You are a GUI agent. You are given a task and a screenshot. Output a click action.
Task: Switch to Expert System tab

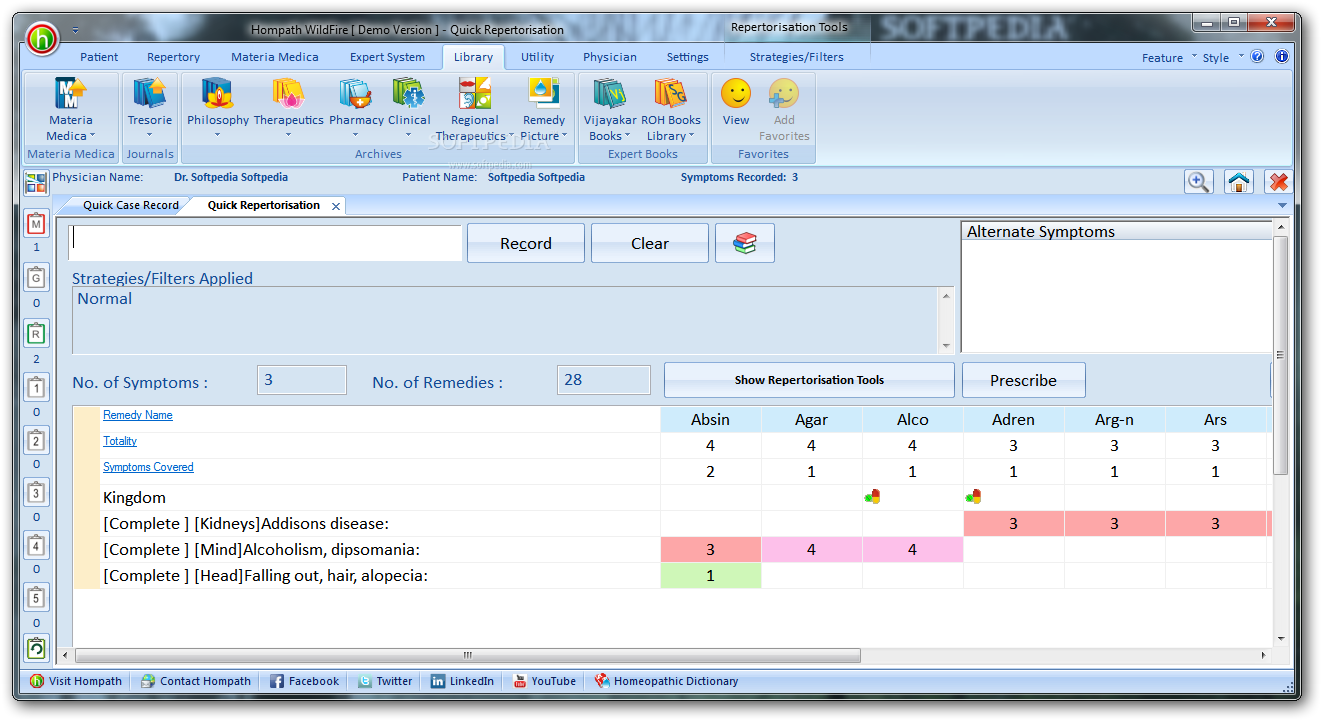pos(387,57)
